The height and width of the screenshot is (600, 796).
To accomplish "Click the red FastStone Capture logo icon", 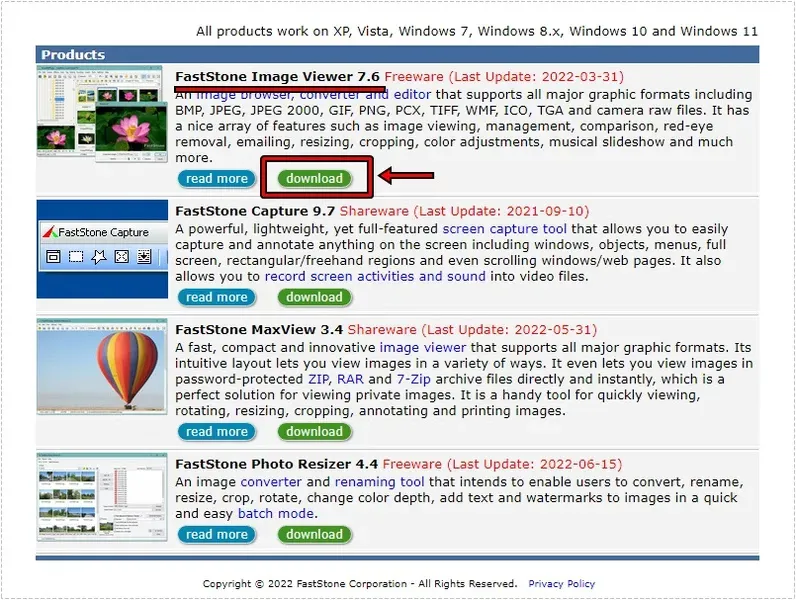I will [x=50, y=232].
